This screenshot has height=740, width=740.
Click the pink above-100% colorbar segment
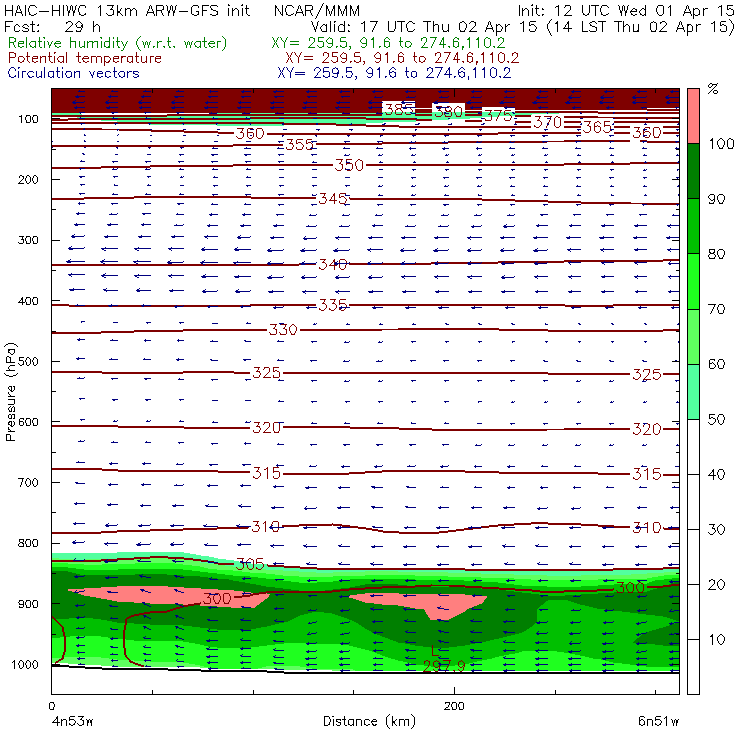pos(693,116)
